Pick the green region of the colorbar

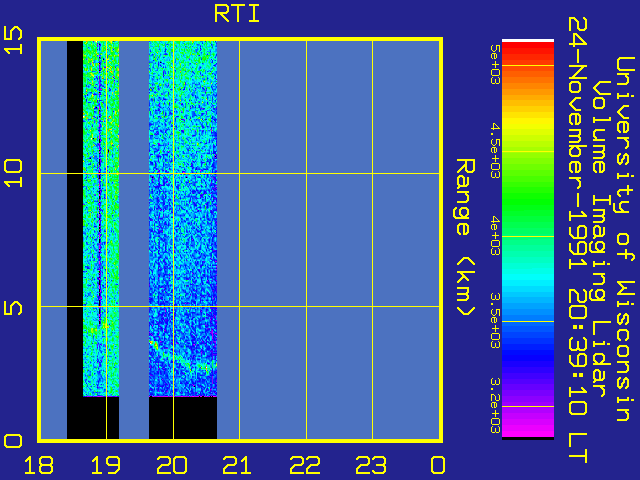click(x=528, y=200)
